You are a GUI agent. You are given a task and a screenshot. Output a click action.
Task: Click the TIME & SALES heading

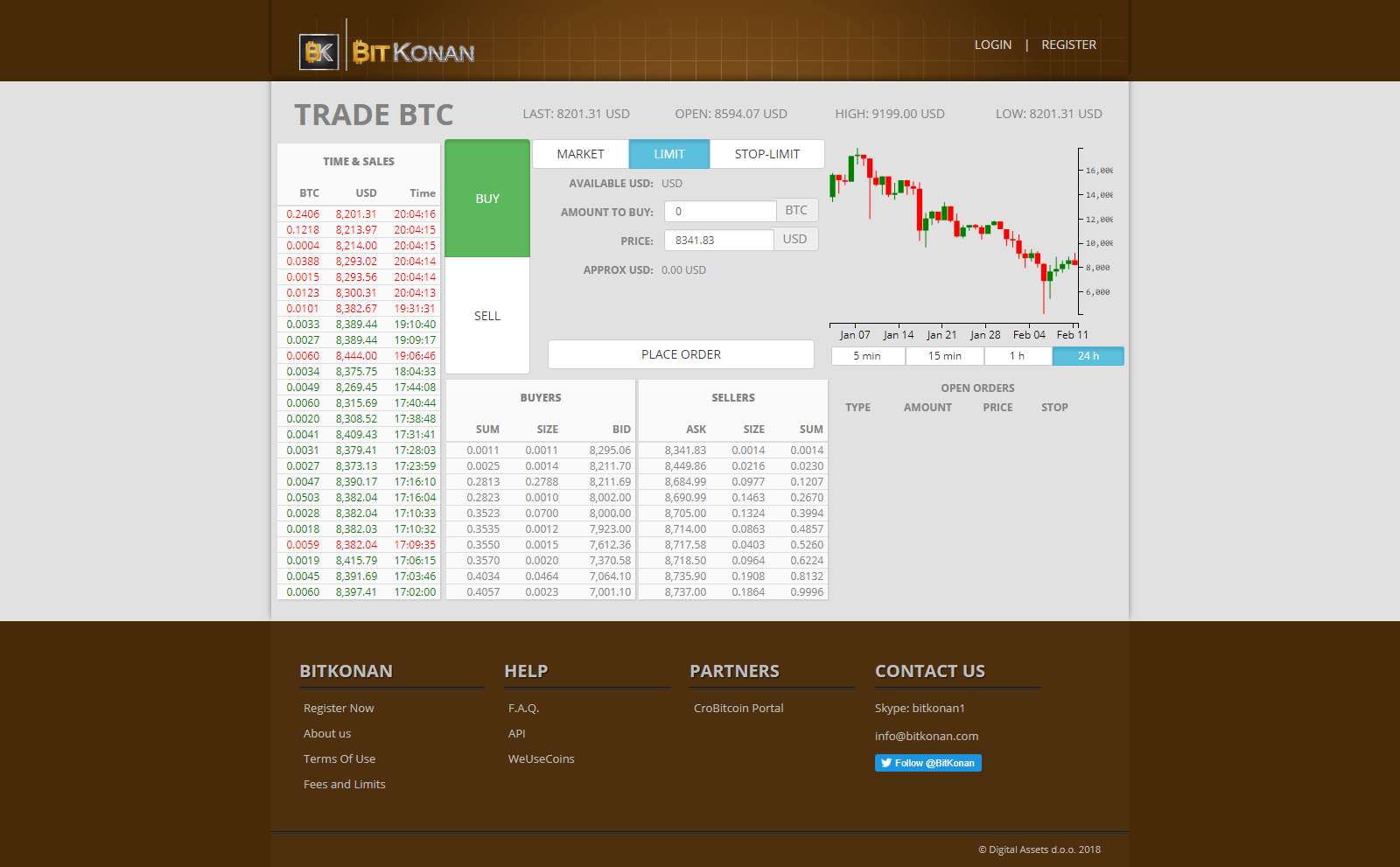pyautogui.click(x=359, y=162)
